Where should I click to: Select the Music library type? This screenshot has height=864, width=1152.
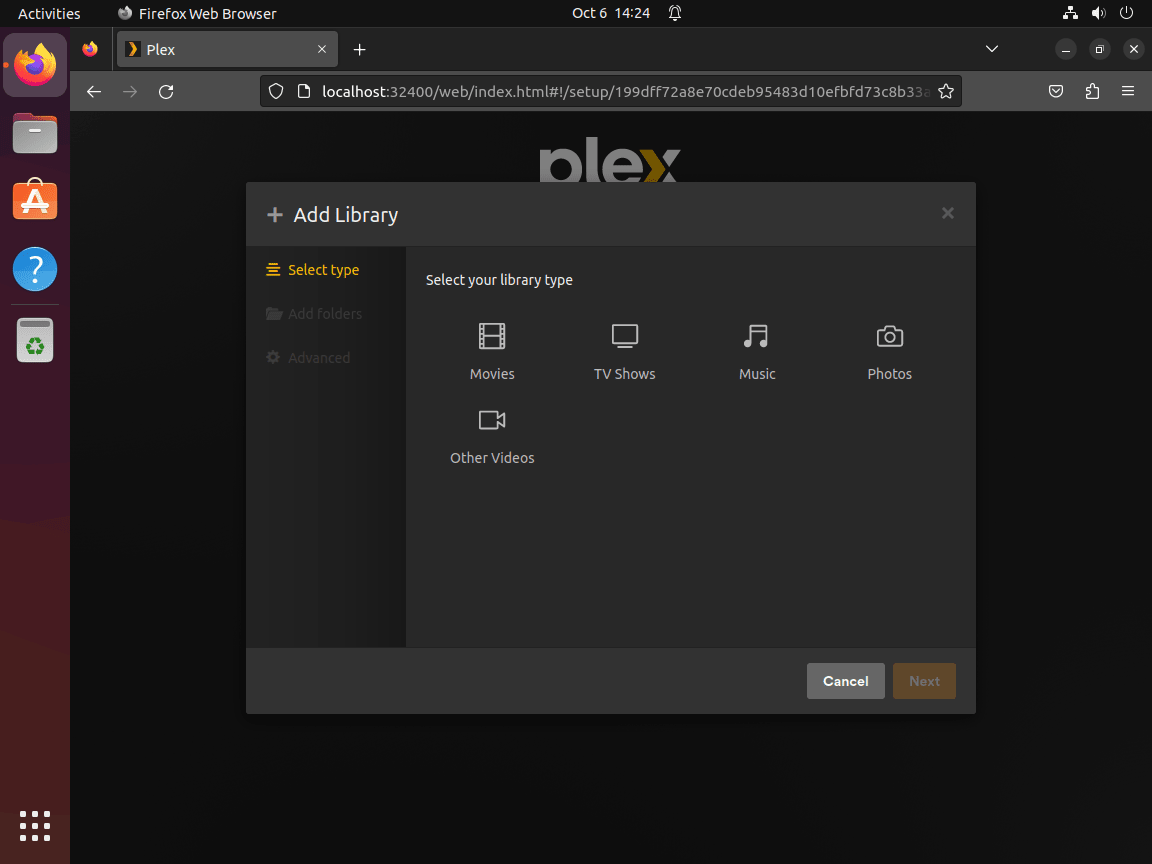tap(756, 350)
